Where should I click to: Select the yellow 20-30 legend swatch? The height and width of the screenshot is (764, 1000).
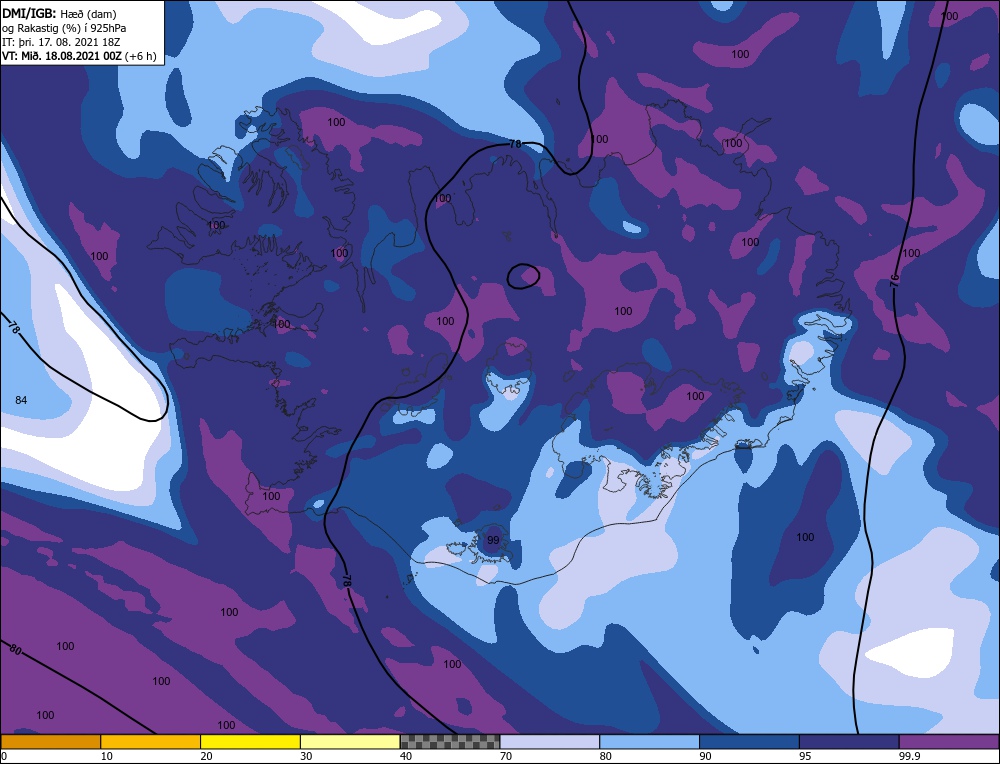[250, 742]
